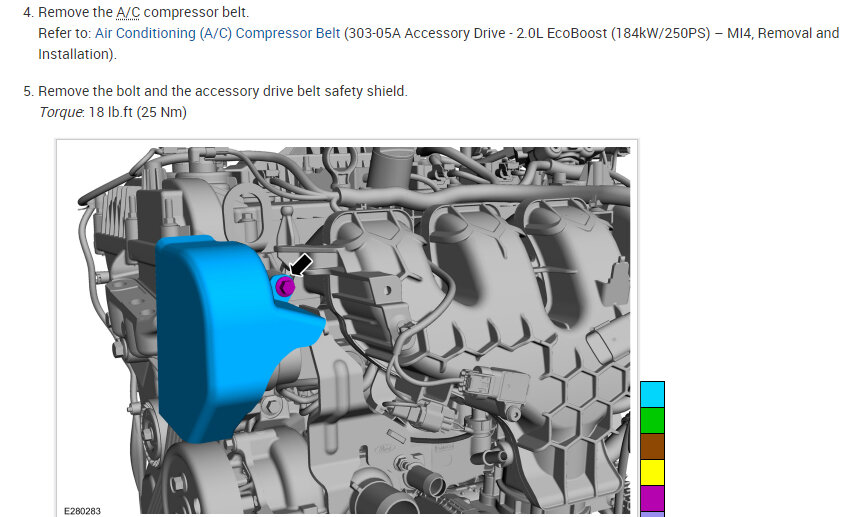
Task: Click the text 'Torque: 18 lb.ft (25 Nm)'
Action: pyautogui.click(x=113, y=112)
